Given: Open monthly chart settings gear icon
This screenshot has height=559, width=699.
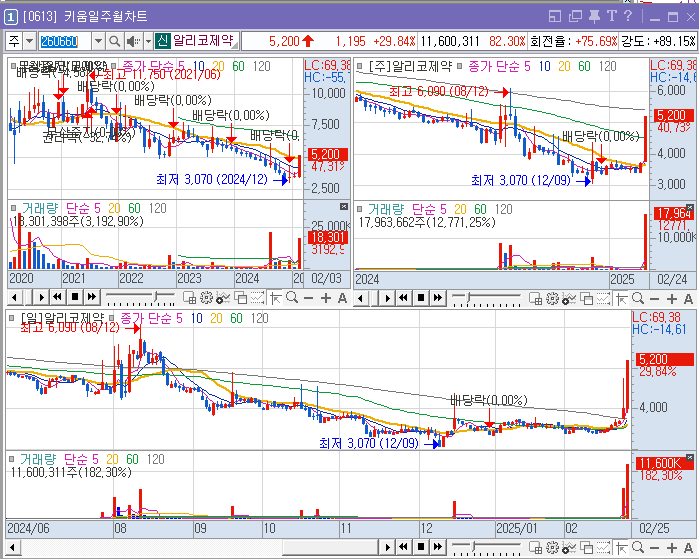Looking at the screenshot, I should [206, 297].
